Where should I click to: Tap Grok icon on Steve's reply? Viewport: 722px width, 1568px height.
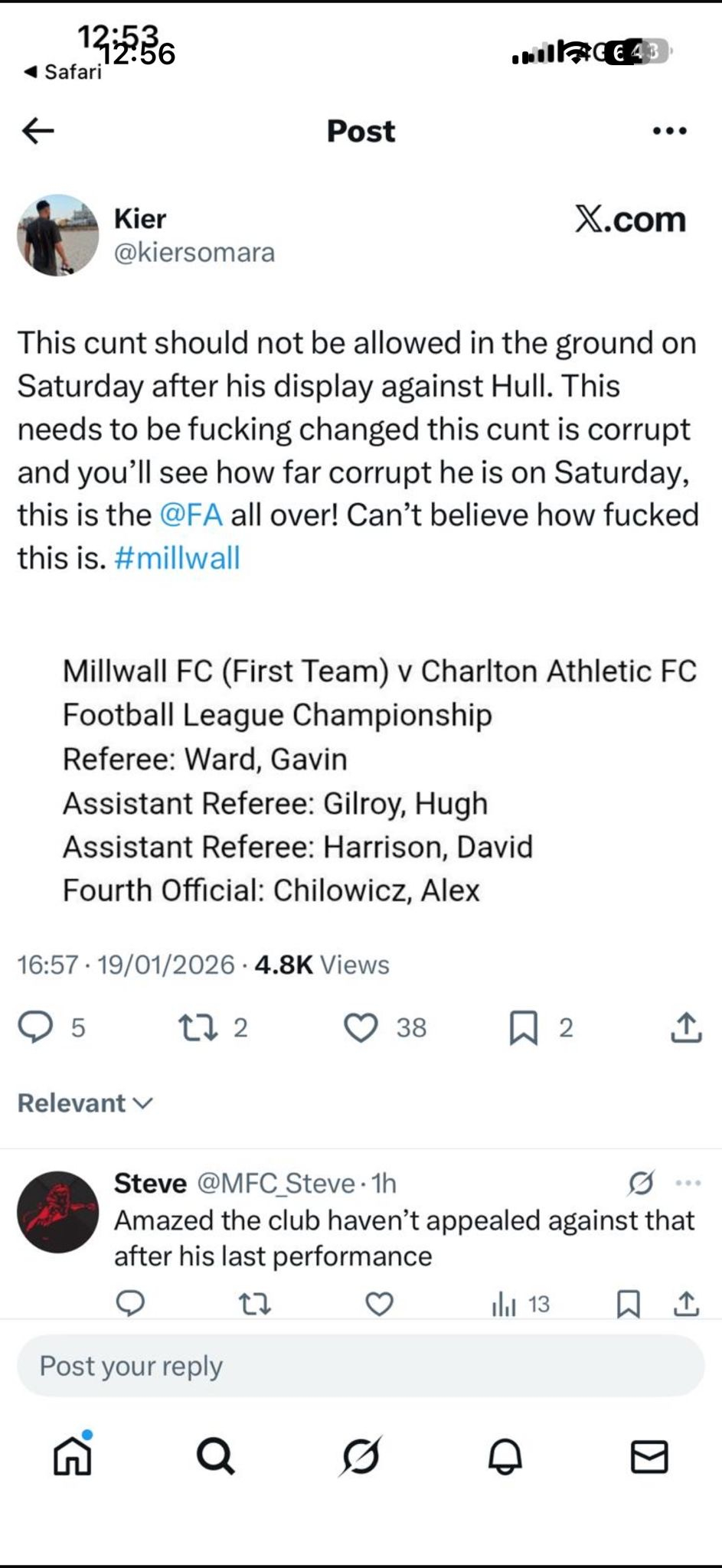click(640, 1183)
